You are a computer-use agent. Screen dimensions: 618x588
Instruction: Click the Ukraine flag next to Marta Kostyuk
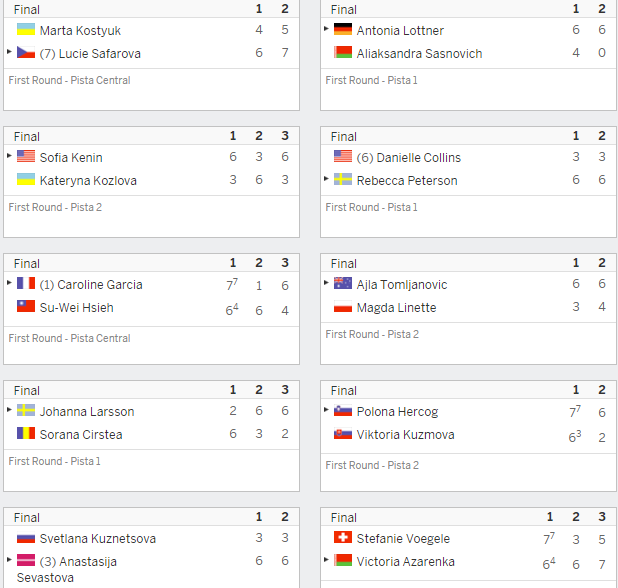click(26, 30)
